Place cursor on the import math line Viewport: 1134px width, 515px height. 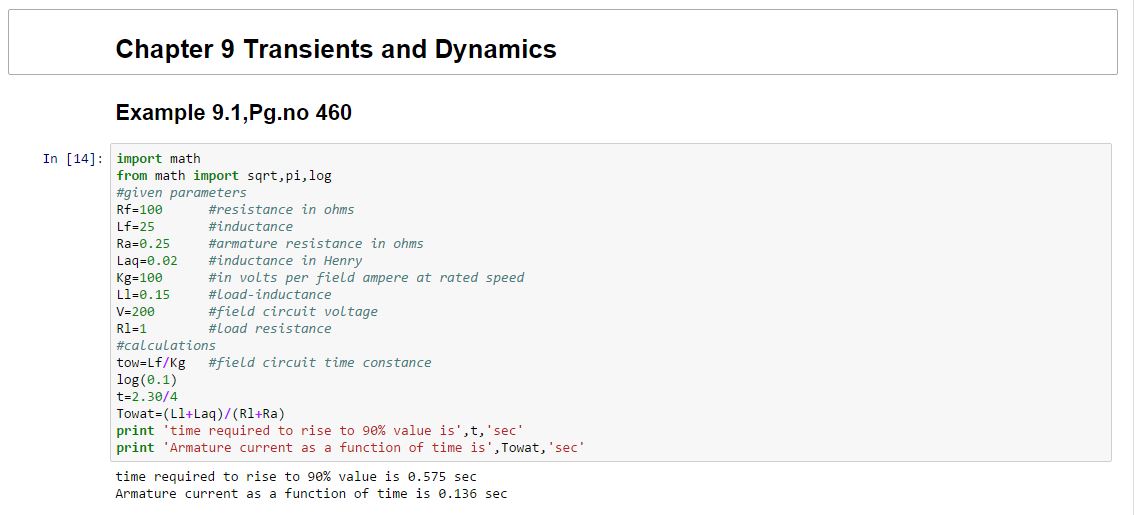pyautogui.click(x=158, y=159)
